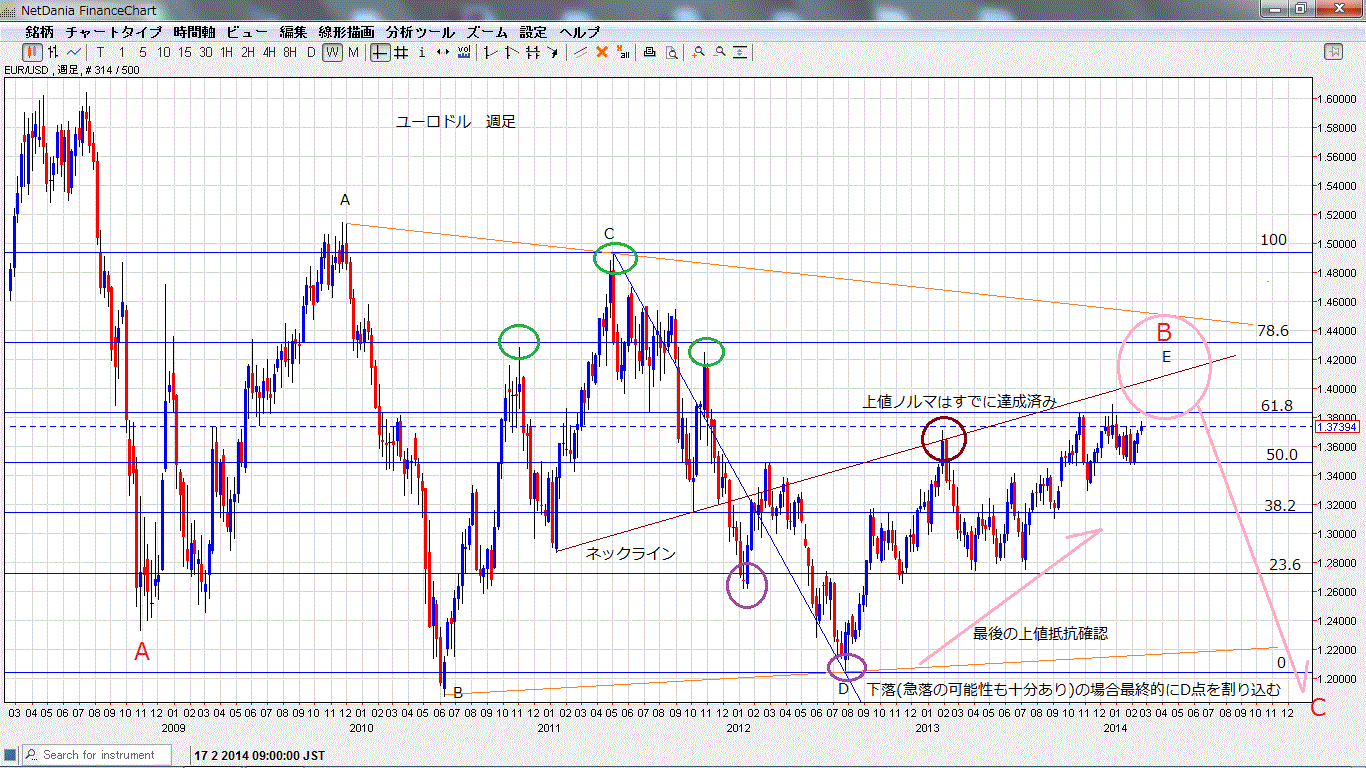Screen dimensions: 1366x768
Task: Switch to 10-minute timeframe
Action: click(x=163, y=52)
